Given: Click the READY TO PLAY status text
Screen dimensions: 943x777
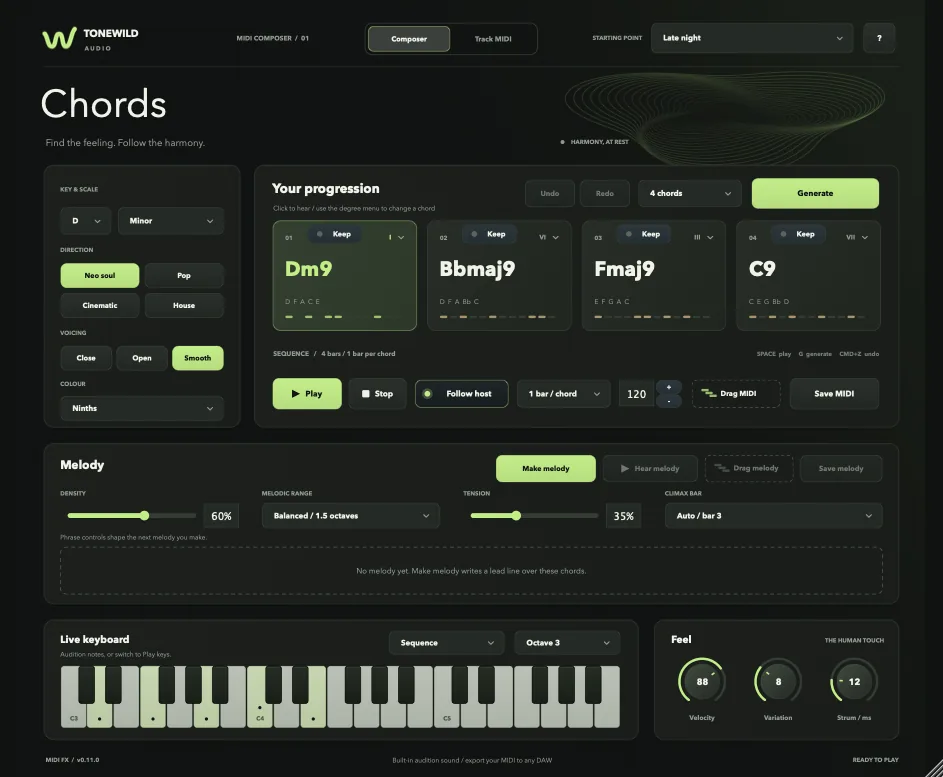Looking at the screenshot, I should click(x=875, y=760).
